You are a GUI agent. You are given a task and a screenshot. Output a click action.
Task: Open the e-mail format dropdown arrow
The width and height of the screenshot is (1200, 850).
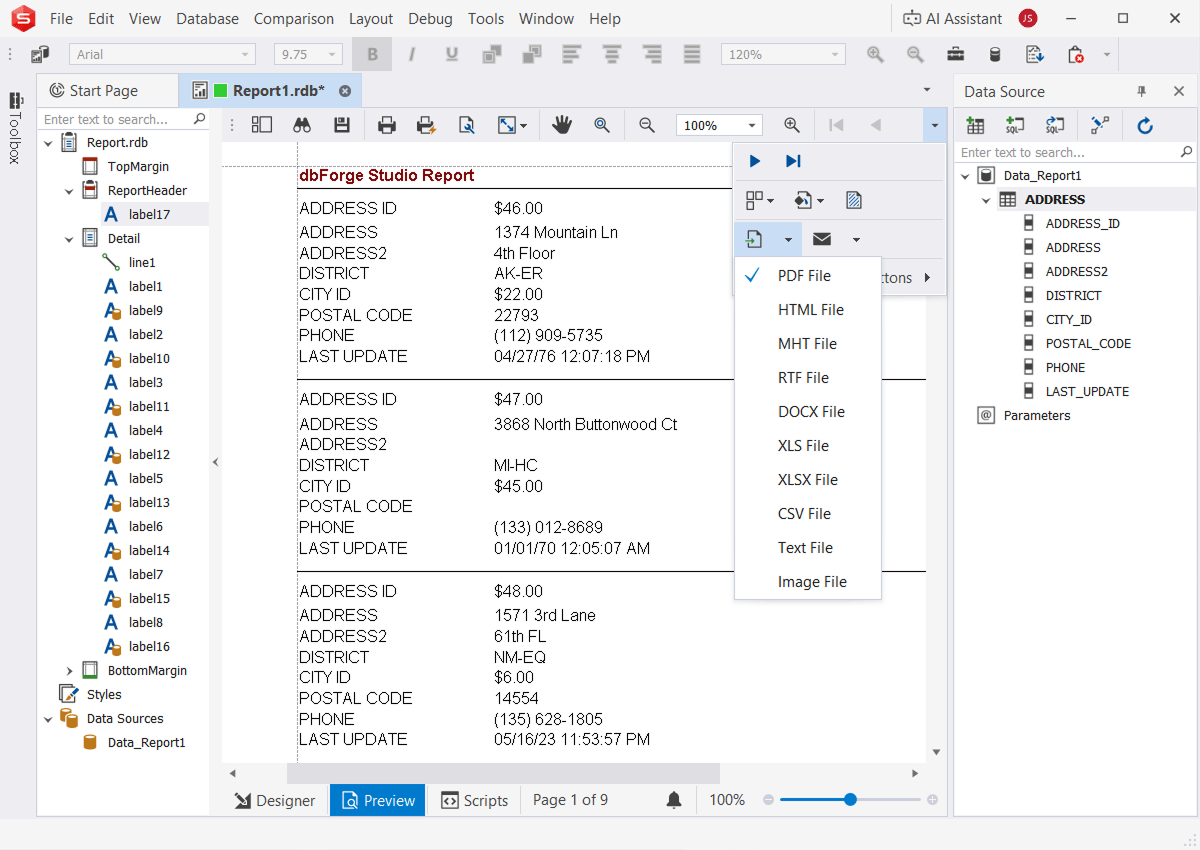click(856, 239)
